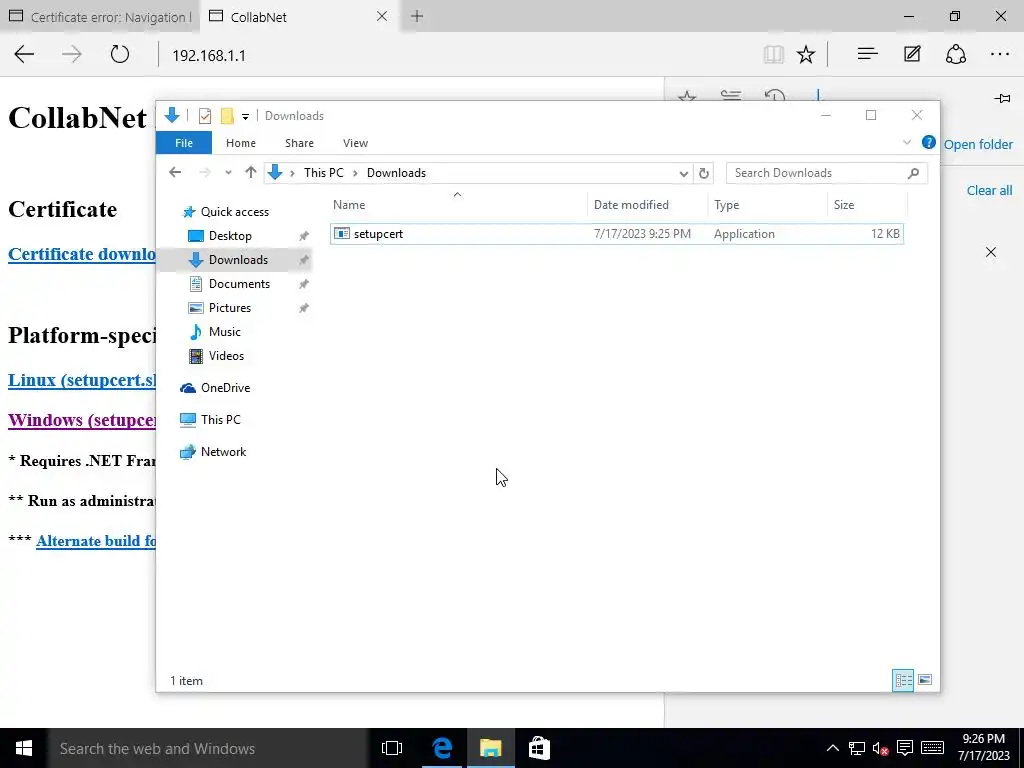Dismiss the download entry in Edge hub
Image resolution: width=1024 pixels, height=768 pixels.
click(991, 252)
